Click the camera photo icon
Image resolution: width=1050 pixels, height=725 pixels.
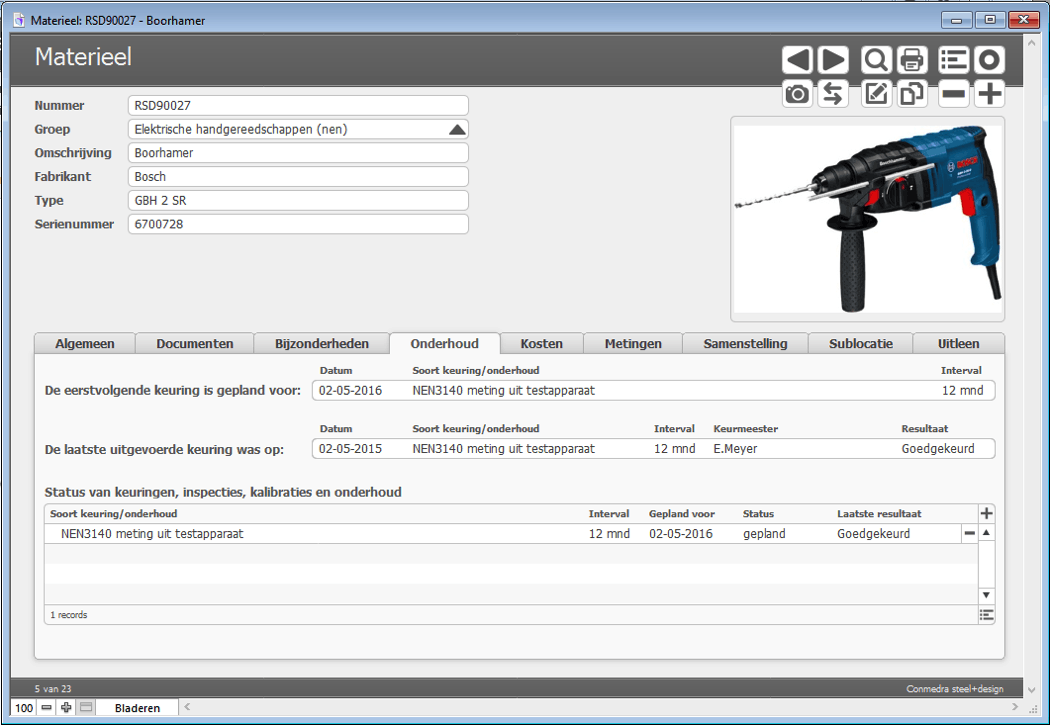click(x=797, y=94)
